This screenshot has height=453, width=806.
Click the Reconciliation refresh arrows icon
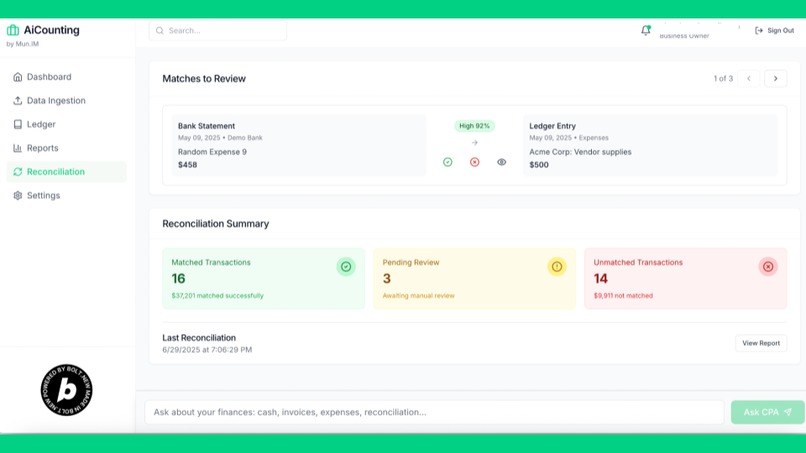pyautogui.click(x=17, y=172)
